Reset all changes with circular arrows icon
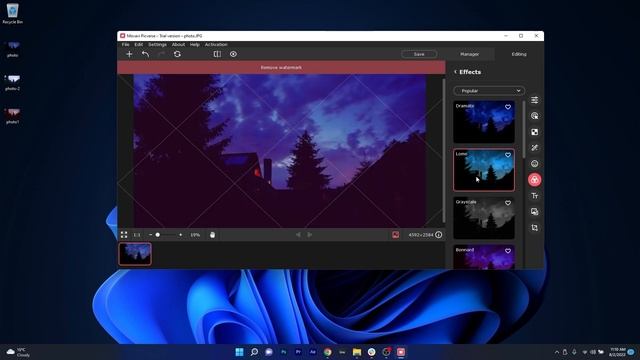640x360 pixels. 177,54
